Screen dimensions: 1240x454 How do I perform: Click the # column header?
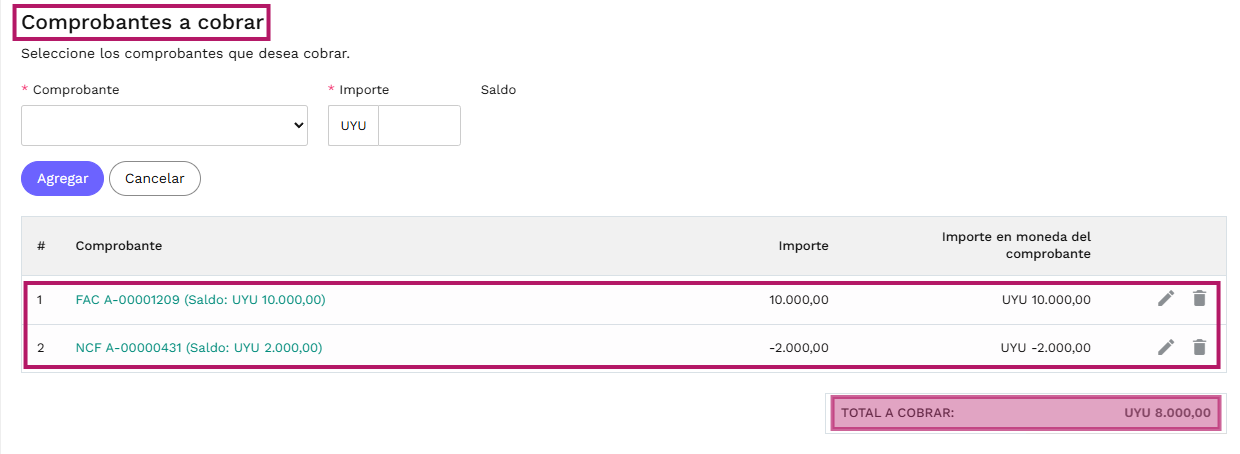(41, 246)
